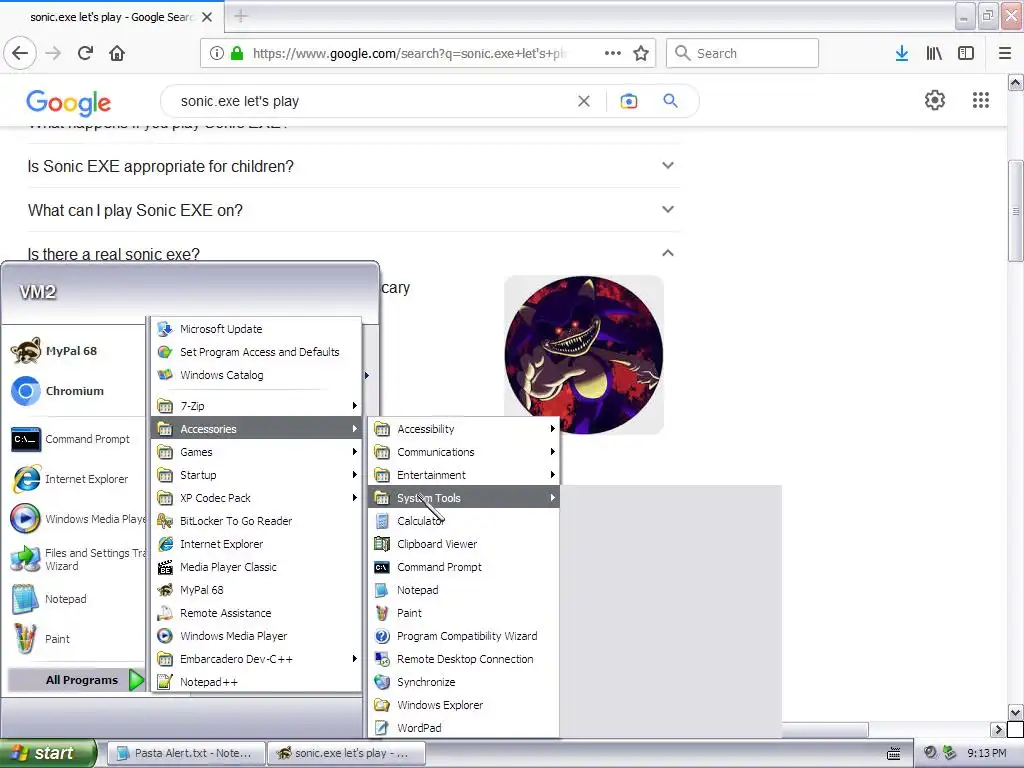Select Microsoft Update in All Programs

(x=257, y=329)
